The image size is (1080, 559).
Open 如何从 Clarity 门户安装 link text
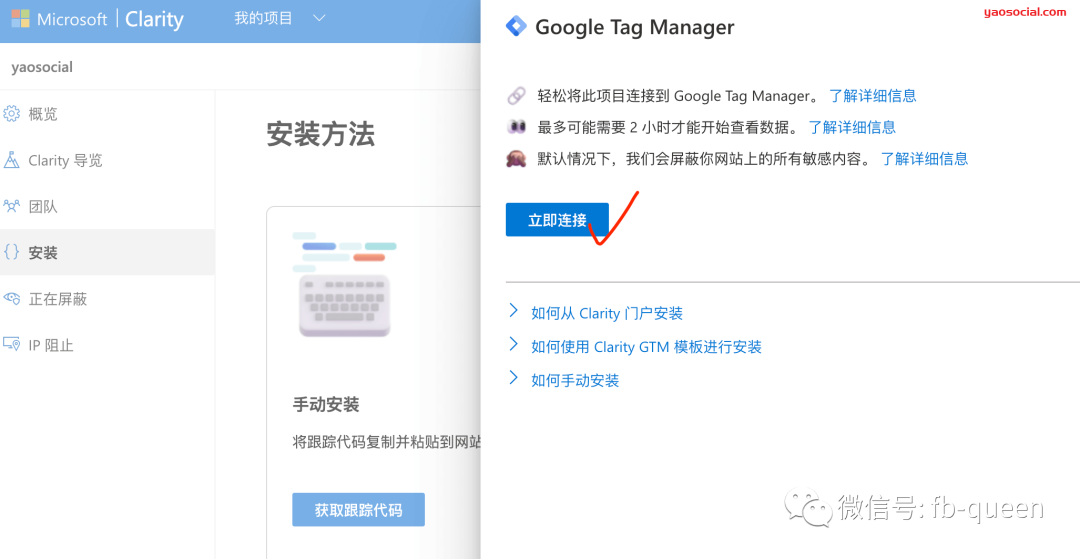click(x=607, y=314)
